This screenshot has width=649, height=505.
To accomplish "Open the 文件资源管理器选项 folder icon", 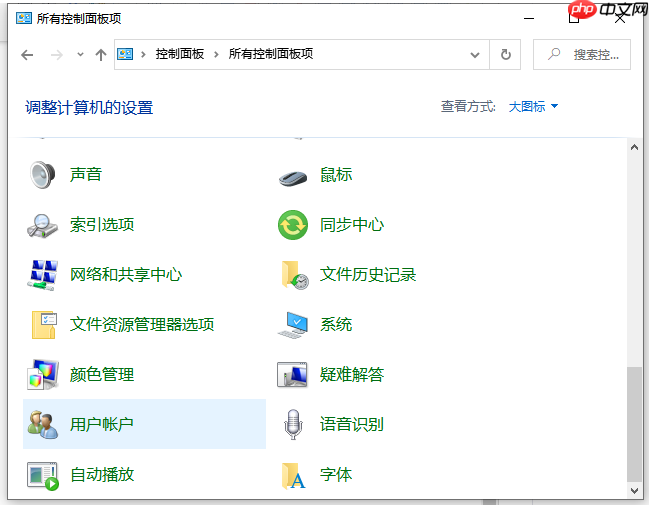I will point(44,325).
